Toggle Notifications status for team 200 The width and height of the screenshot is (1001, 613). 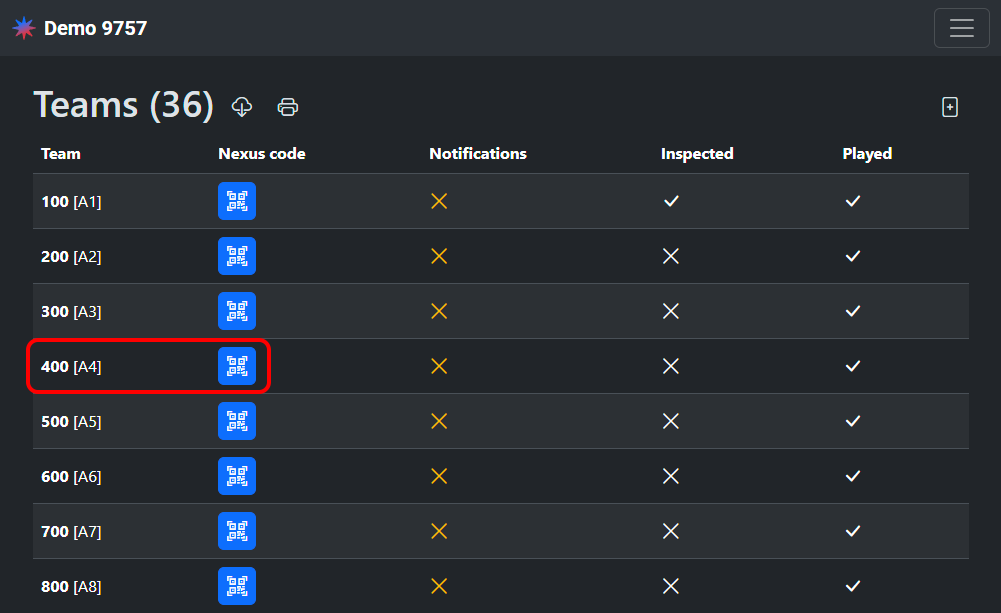pyautogui.click(x=438, y=256)
